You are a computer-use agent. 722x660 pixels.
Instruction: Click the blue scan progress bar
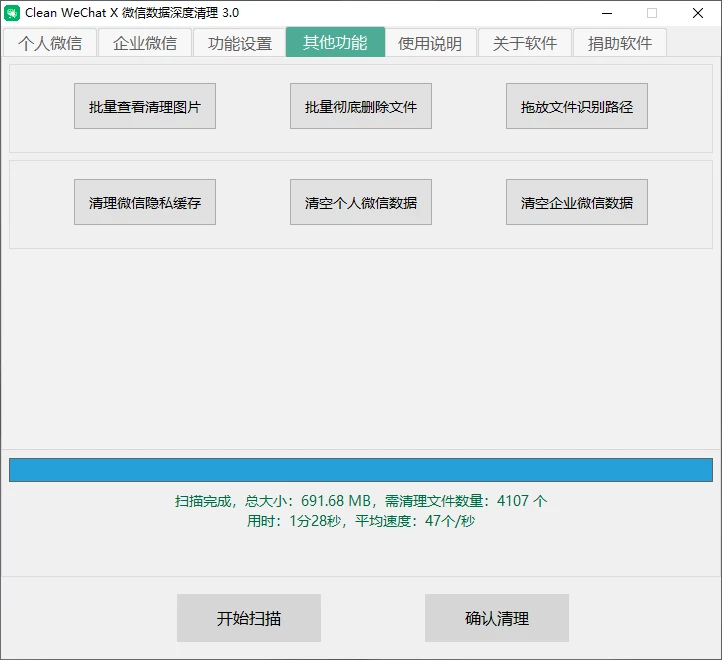[361, 470]
